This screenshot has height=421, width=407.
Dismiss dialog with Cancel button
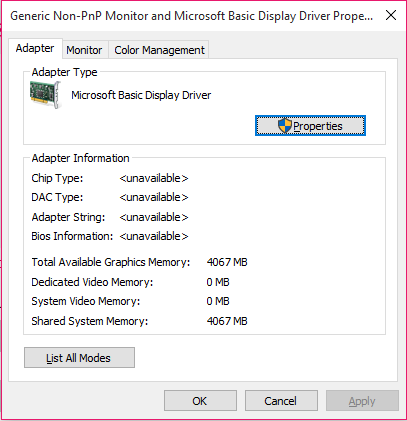[x=281, y=401]
